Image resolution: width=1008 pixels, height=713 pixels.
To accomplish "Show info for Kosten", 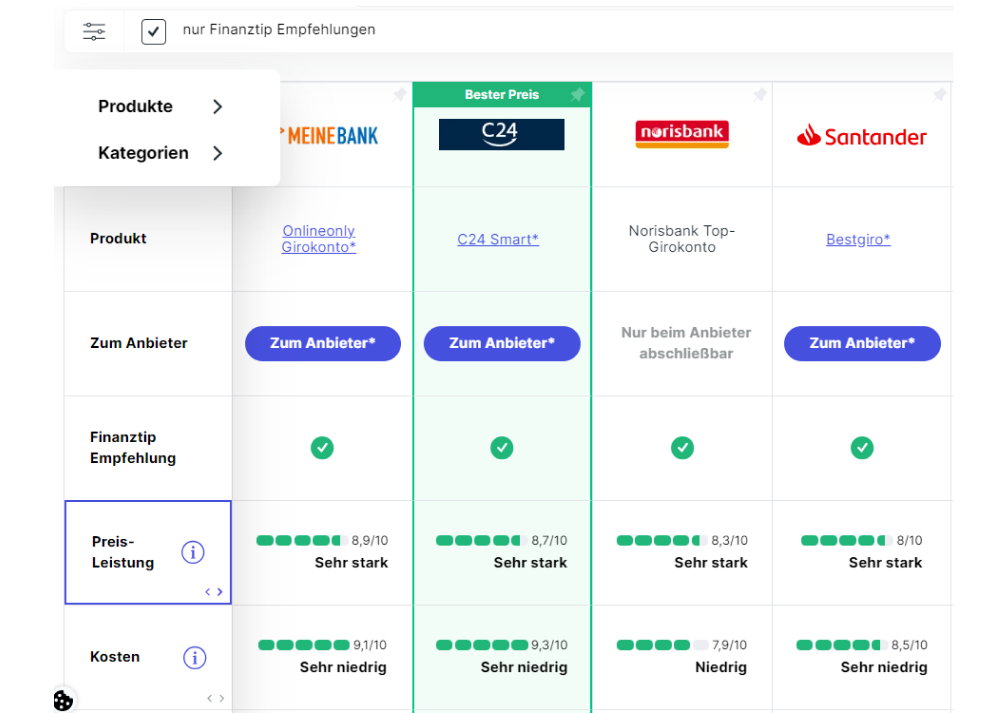I will [x=195, y=658].
